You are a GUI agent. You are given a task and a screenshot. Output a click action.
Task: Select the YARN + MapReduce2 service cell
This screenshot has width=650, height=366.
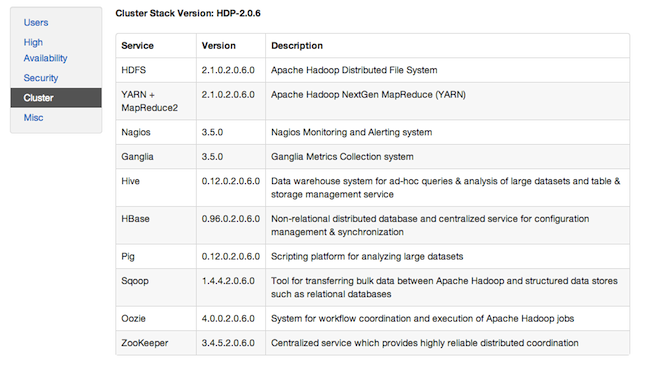point(156,101)
